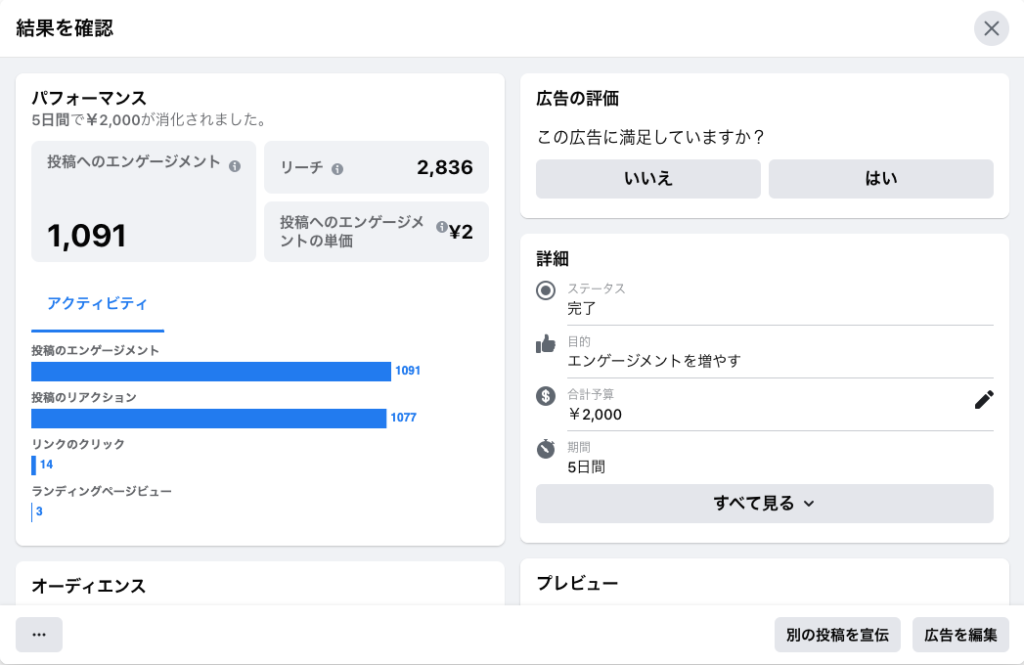The width and height of the screenshot is (1024, 665).
Task: Answer いいえ to ad satisfaction
Action: pos(648,179)
